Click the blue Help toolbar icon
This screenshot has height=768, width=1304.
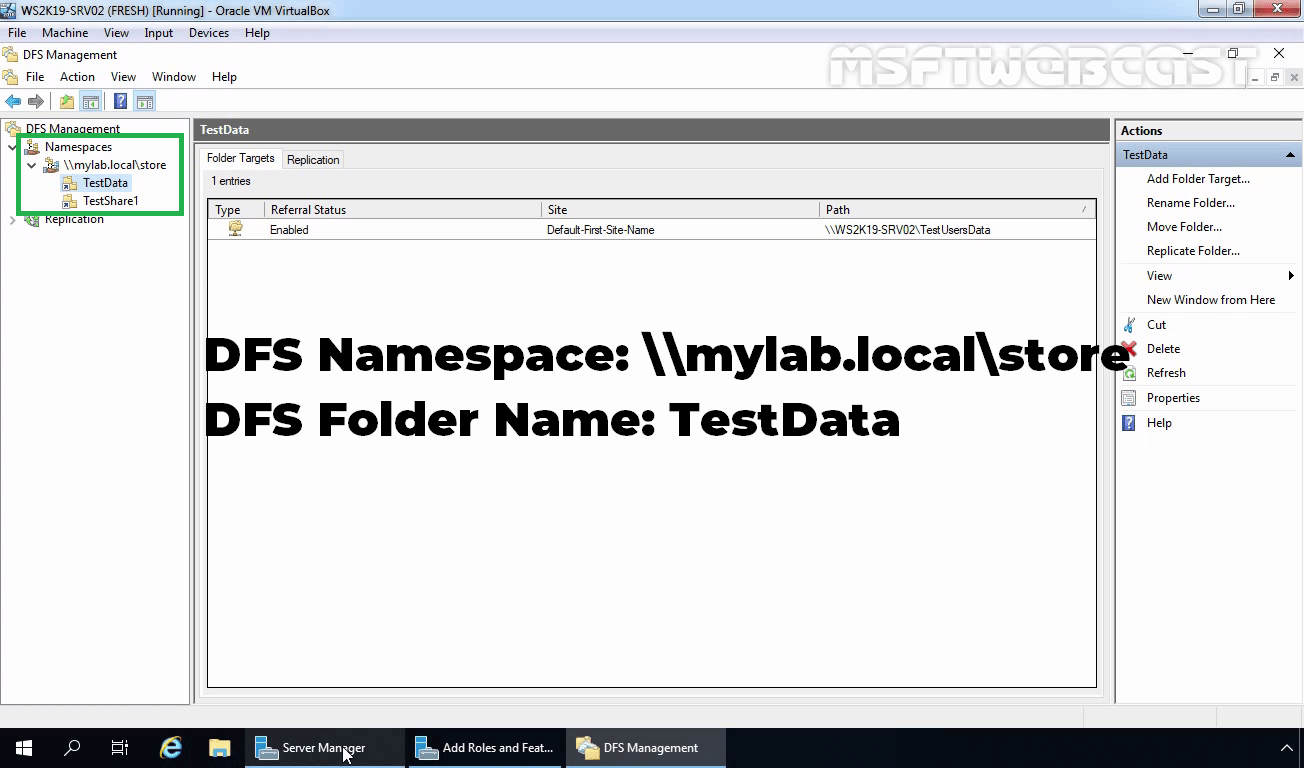click(120, 101)
